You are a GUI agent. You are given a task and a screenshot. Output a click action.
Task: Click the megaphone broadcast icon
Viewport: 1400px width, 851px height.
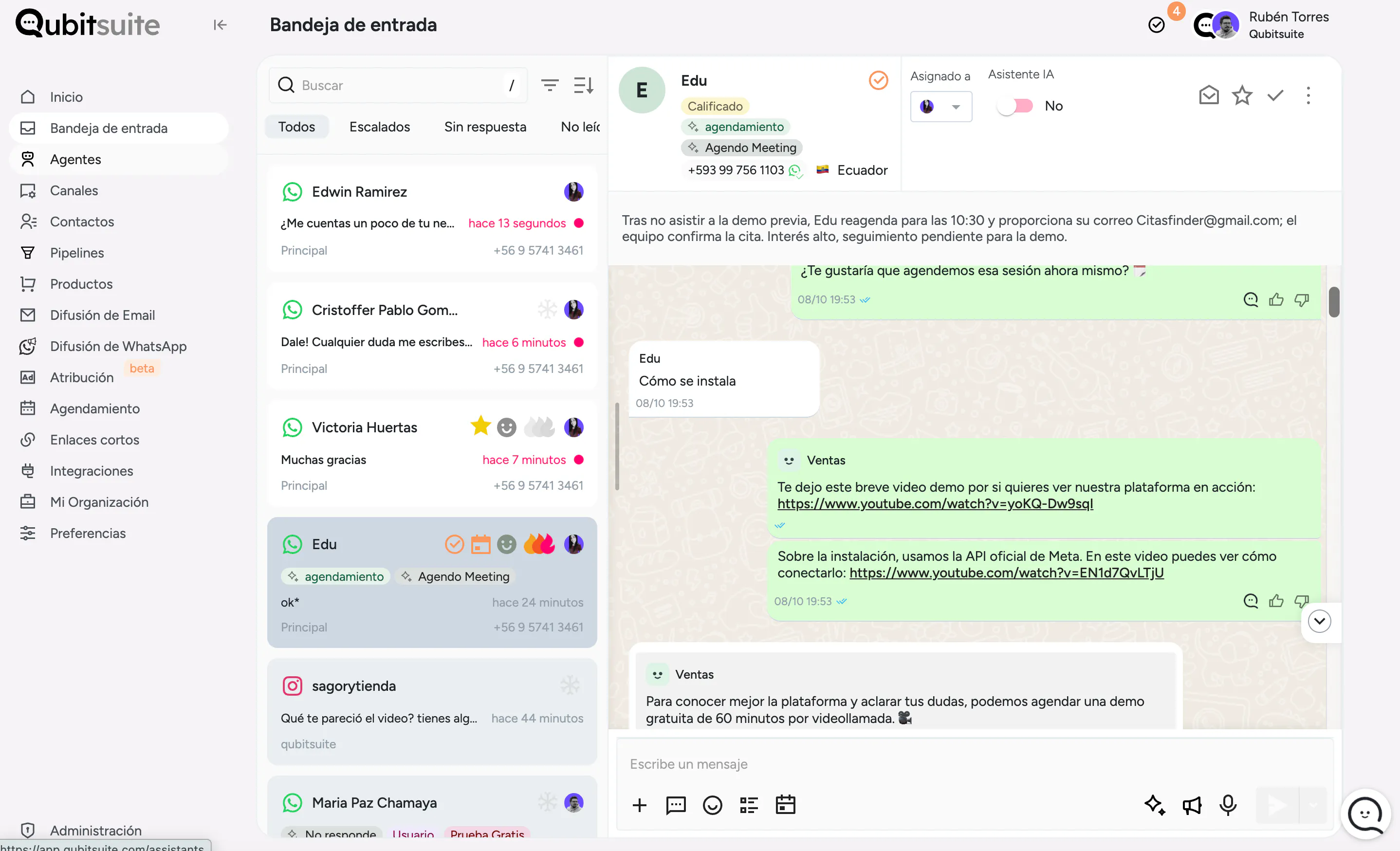pos(1192,805)
